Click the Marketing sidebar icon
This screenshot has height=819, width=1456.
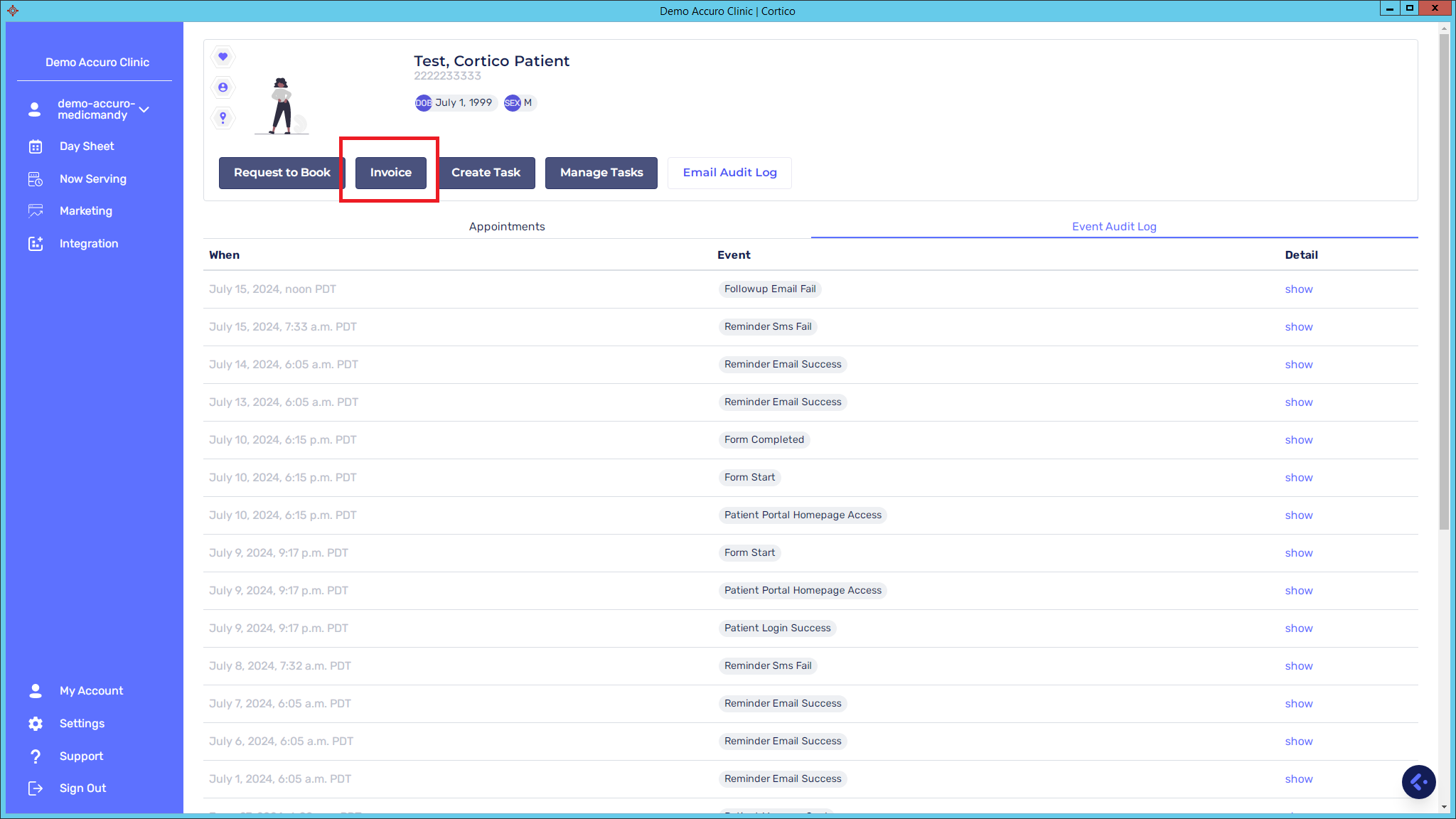click(36, 211)
